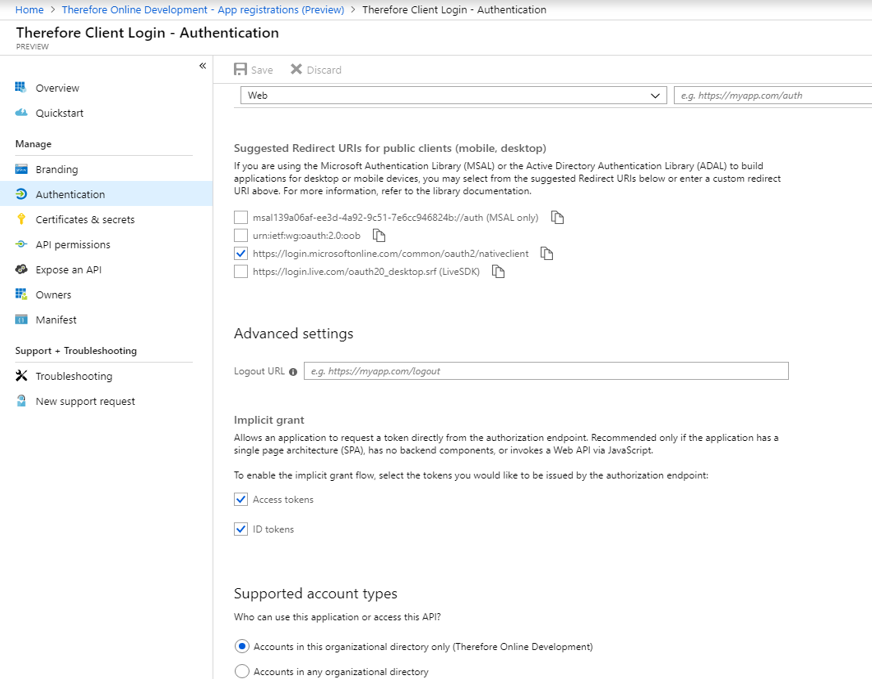Click the Save floppy disk icon
Image resolution: width=872 pixels, height=679 pixels.
[x=240, y=69]
